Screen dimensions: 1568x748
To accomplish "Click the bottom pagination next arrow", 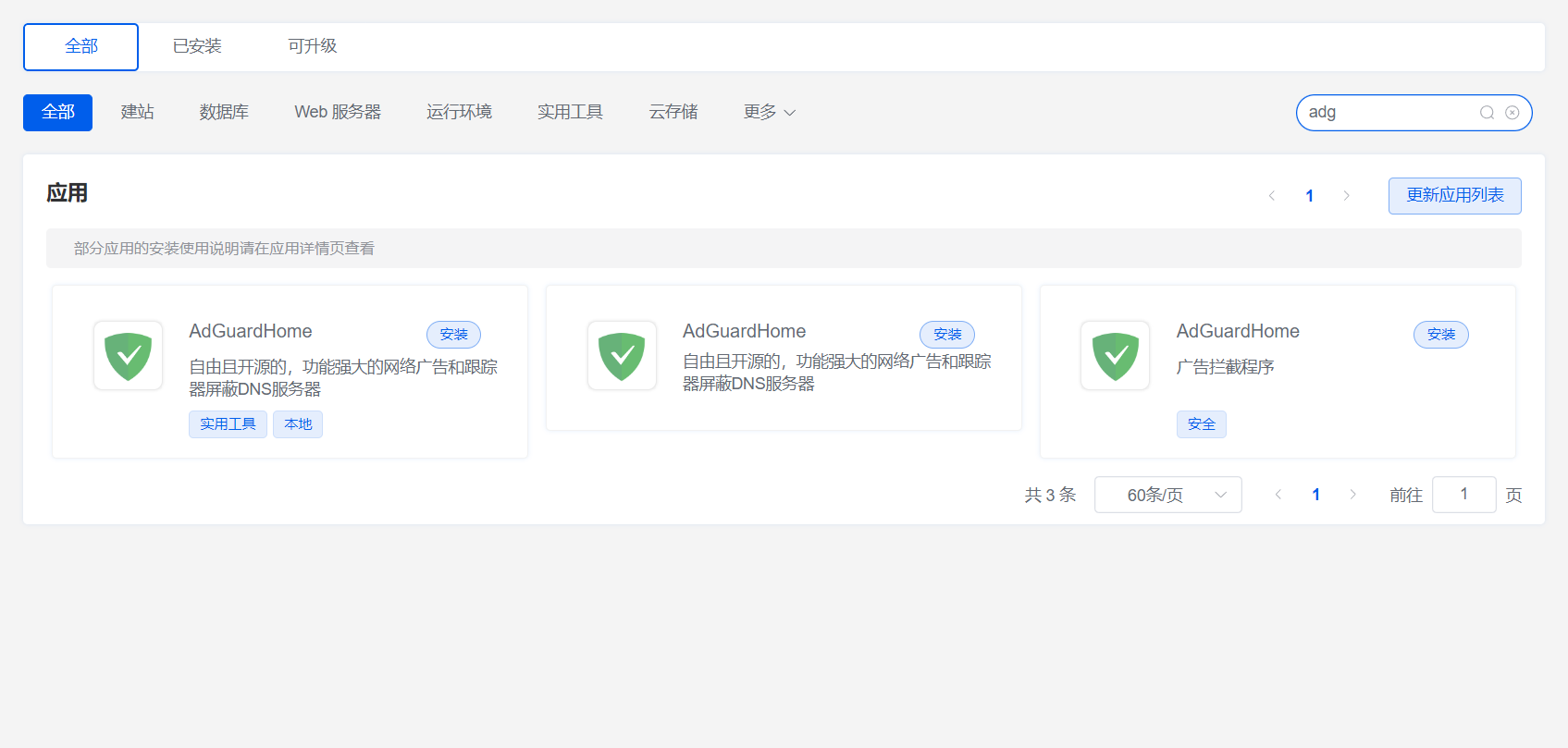I will [x=1352, y=495].
